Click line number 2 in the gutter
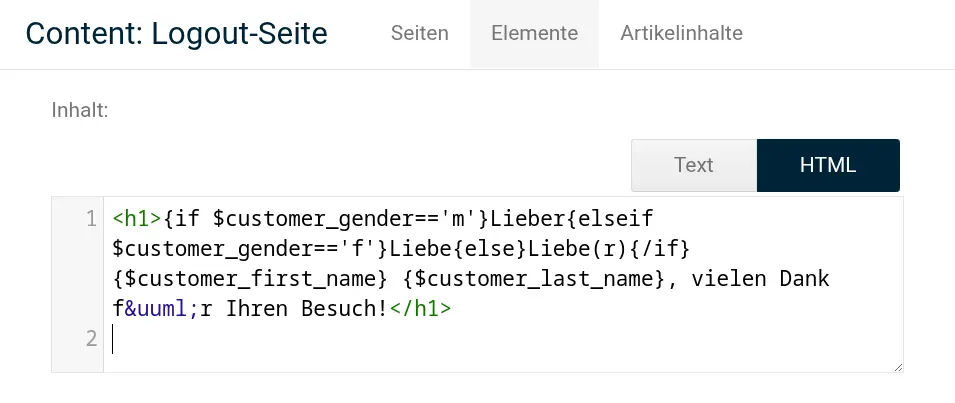Viewport: 955px width, 403px height. (x=91, y=338)
